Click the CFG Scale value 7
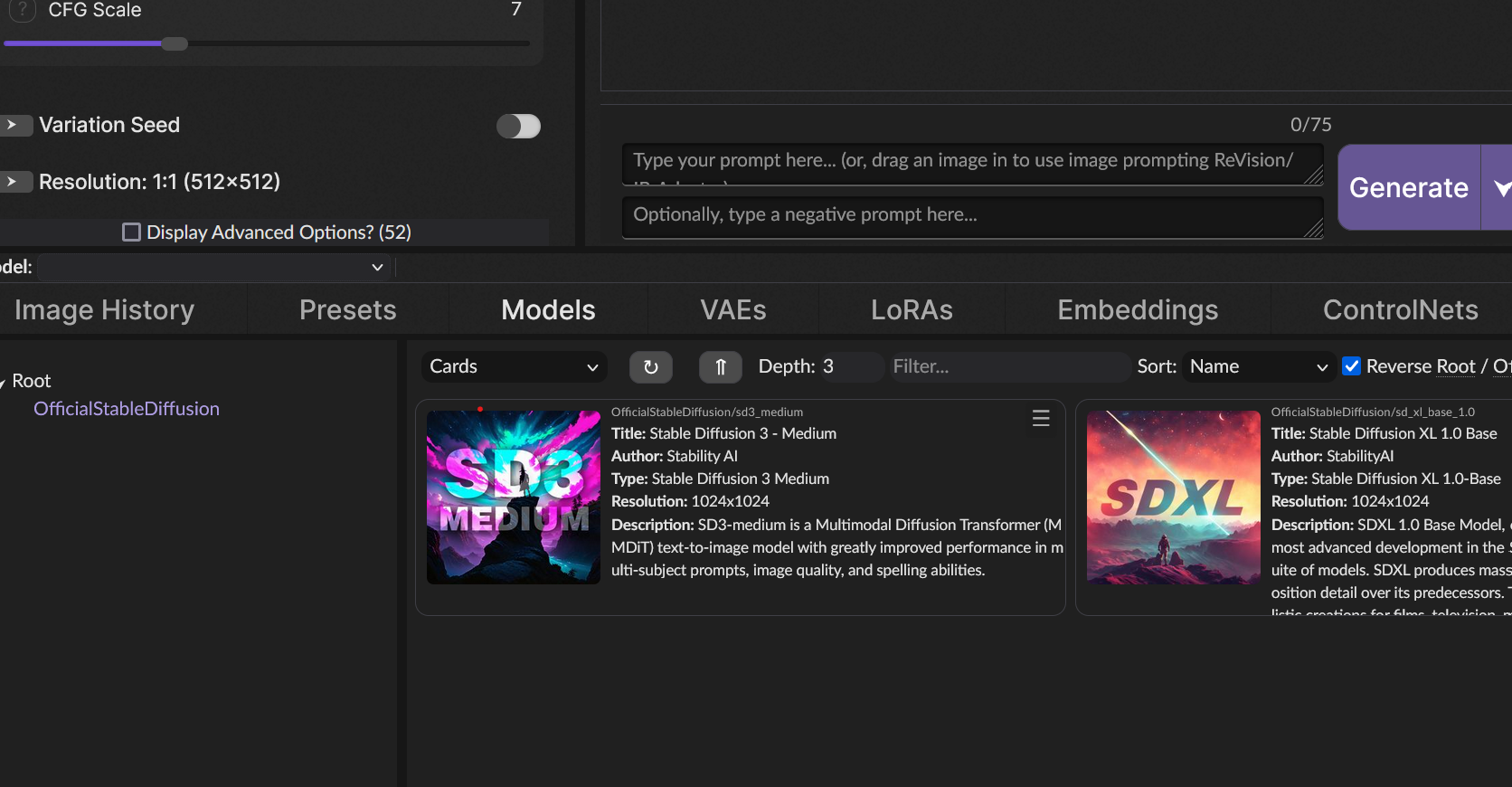1512x787 pixels. pos(516,10)
